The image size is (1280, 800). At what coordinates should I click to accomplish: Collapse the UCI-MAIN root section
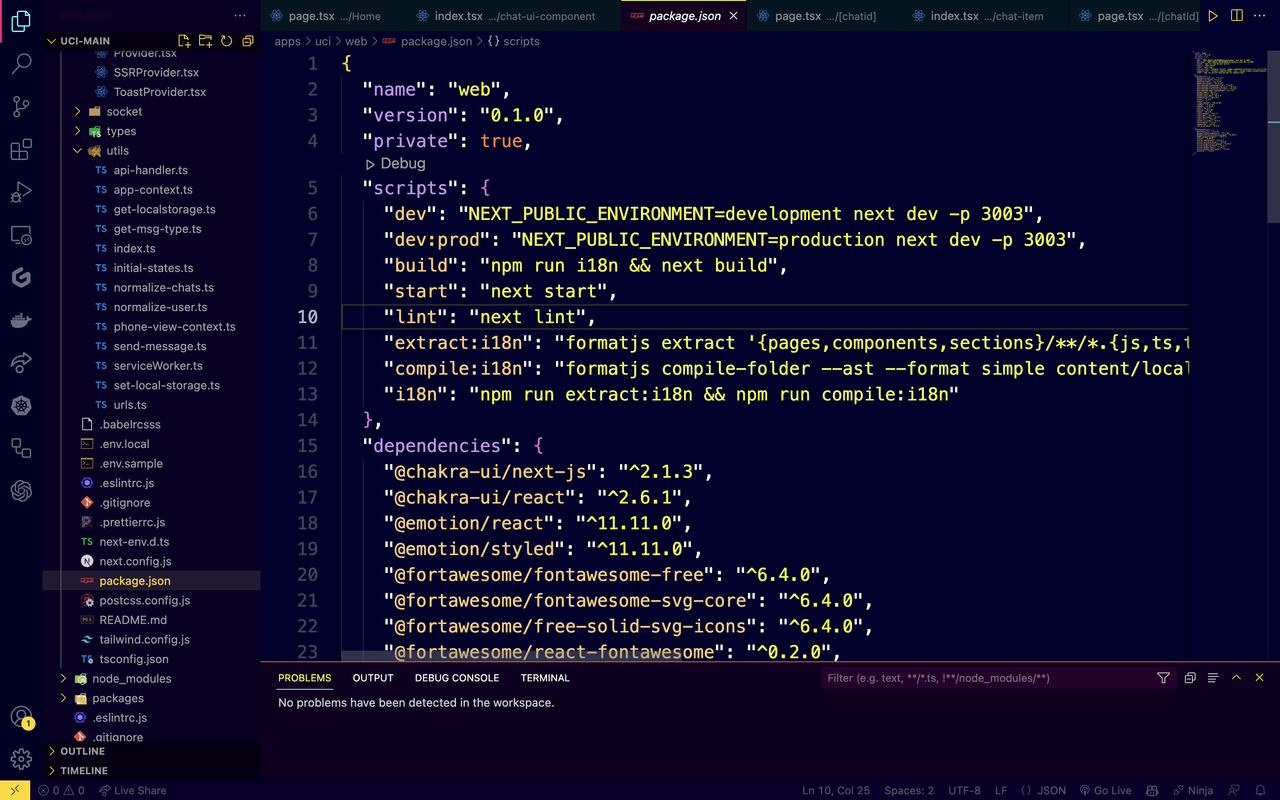[x=85, y=41]
